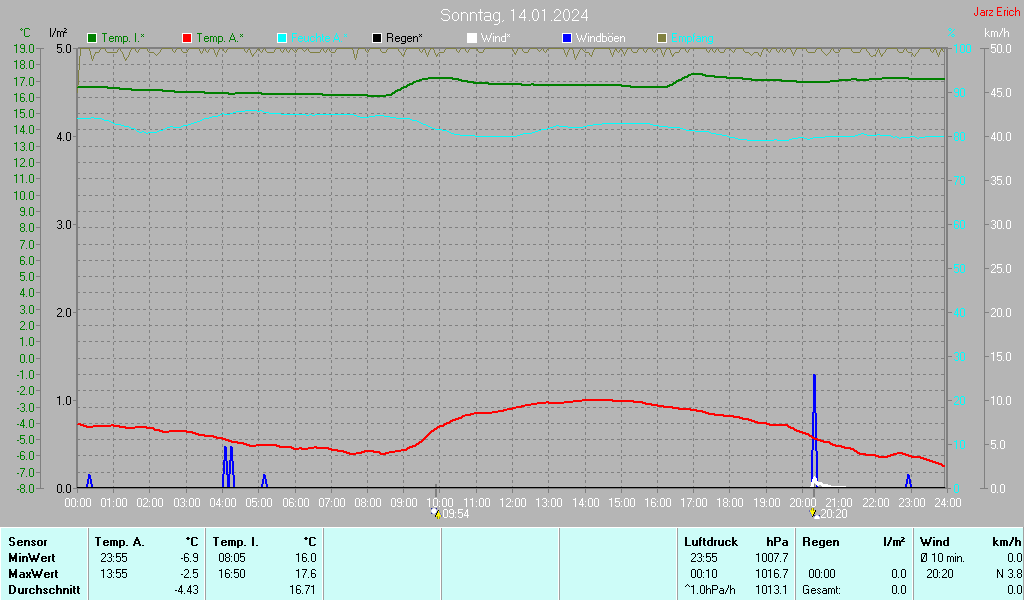Click the '00:10' pressure maximum time

point(704,574)
